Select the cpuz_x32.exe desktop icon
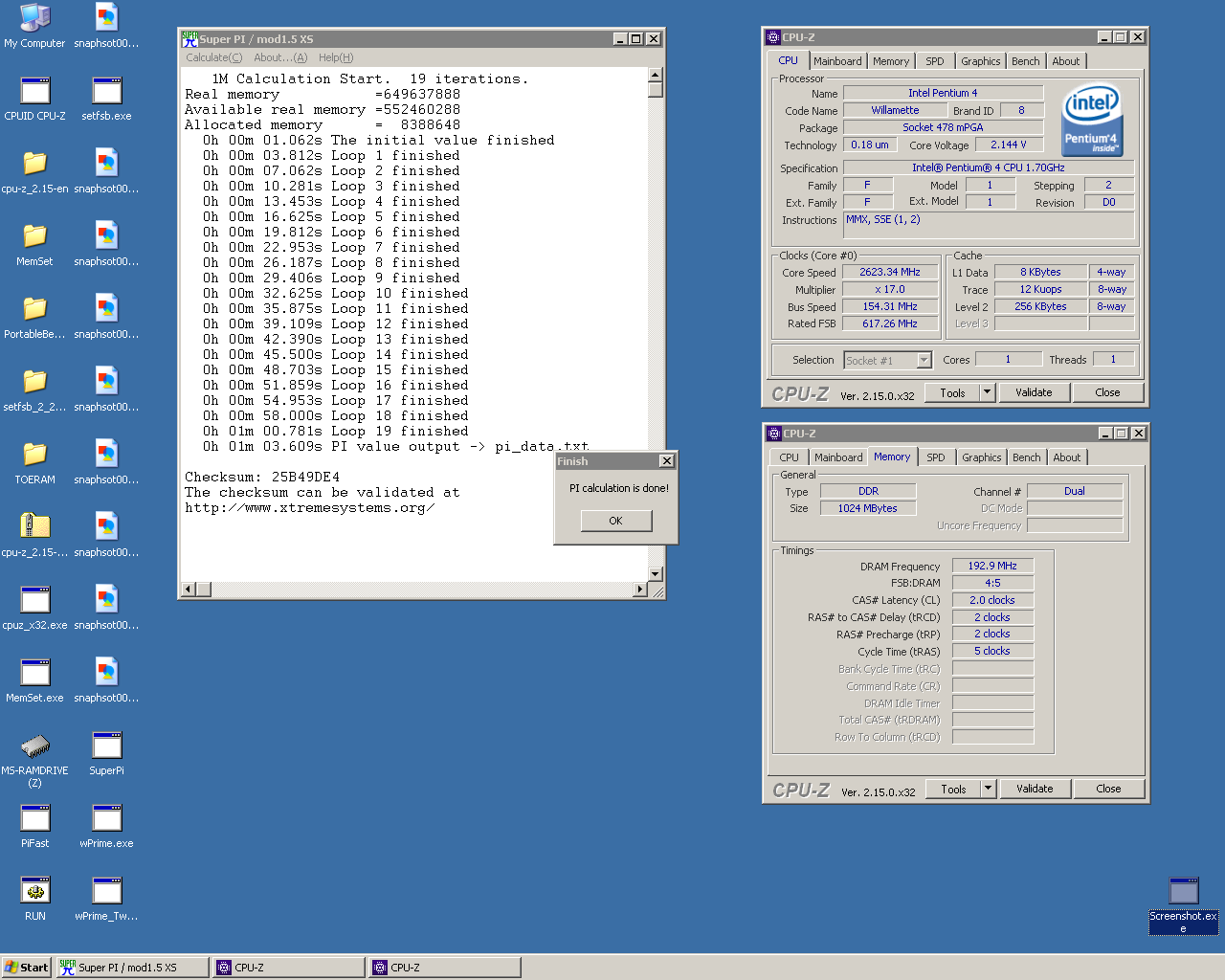The width and height of the screenshot is (1225, 980). point(34,608)
